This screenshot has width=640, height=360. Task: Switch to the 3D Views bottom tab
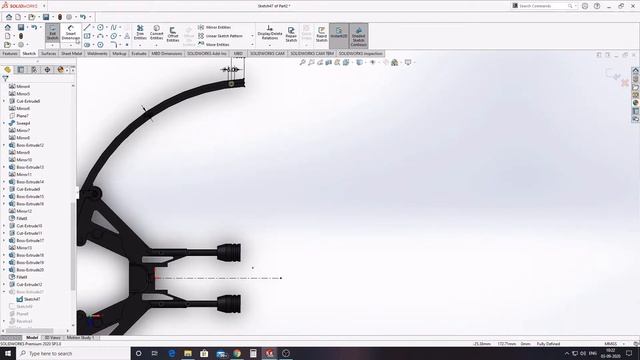pyautogui.click(x=52, y=338)
